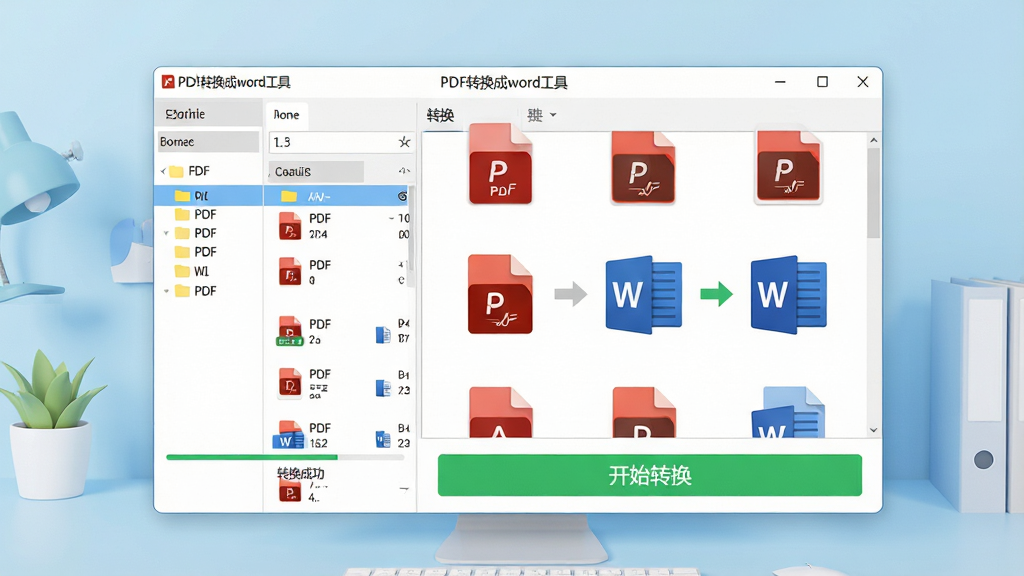The height and width of the screenshot is (576, 1024).
Task: Click the Word-over-PDF icon in 'PDF 162' row
Action: click(x=288, y=435)
